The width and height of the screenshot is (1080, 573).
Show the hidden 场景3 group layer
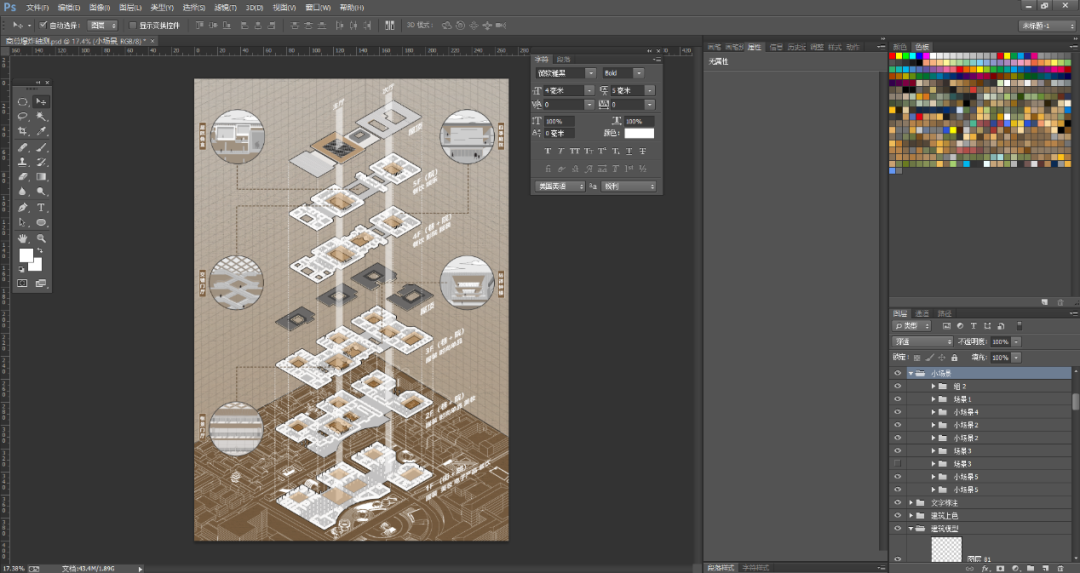coord(897,463)
